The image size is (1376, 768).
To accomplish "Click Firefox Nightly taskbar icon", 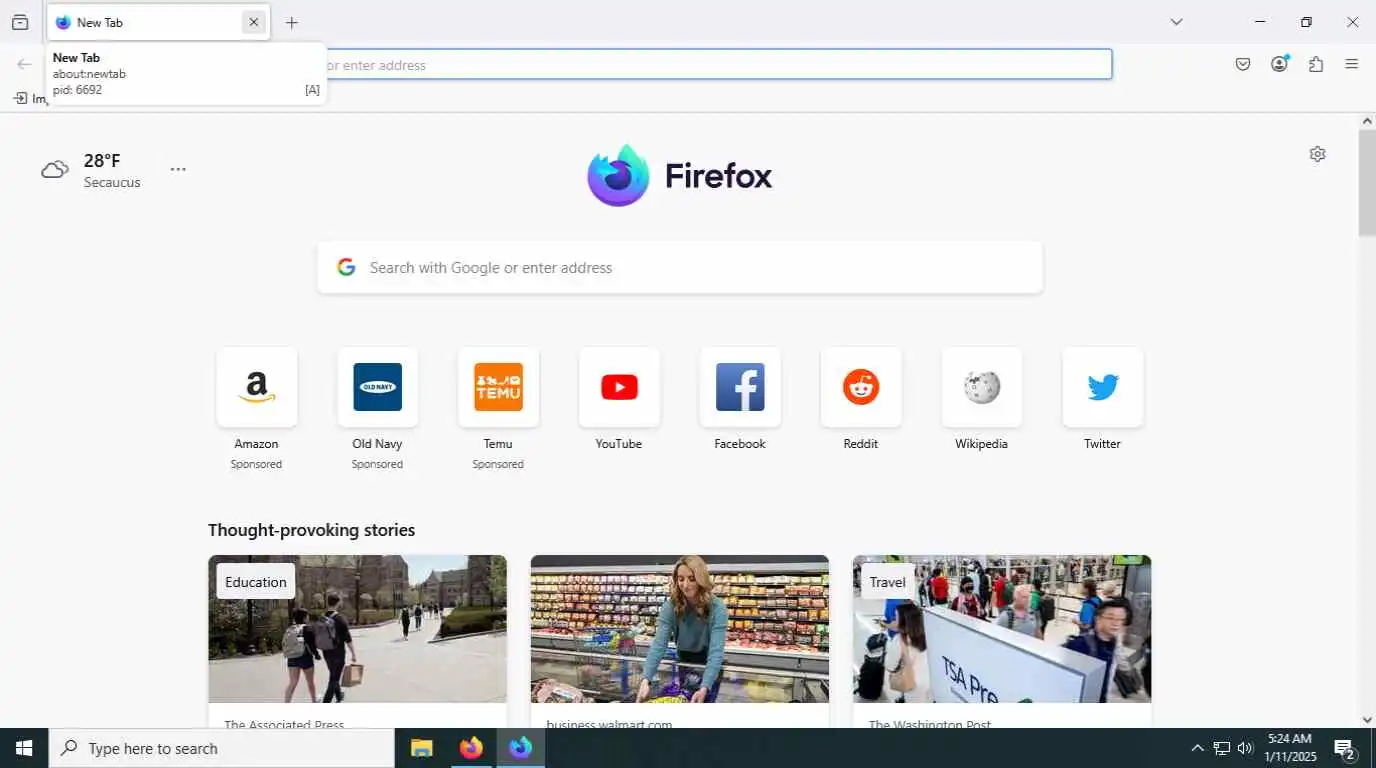I will pos(520,748).
